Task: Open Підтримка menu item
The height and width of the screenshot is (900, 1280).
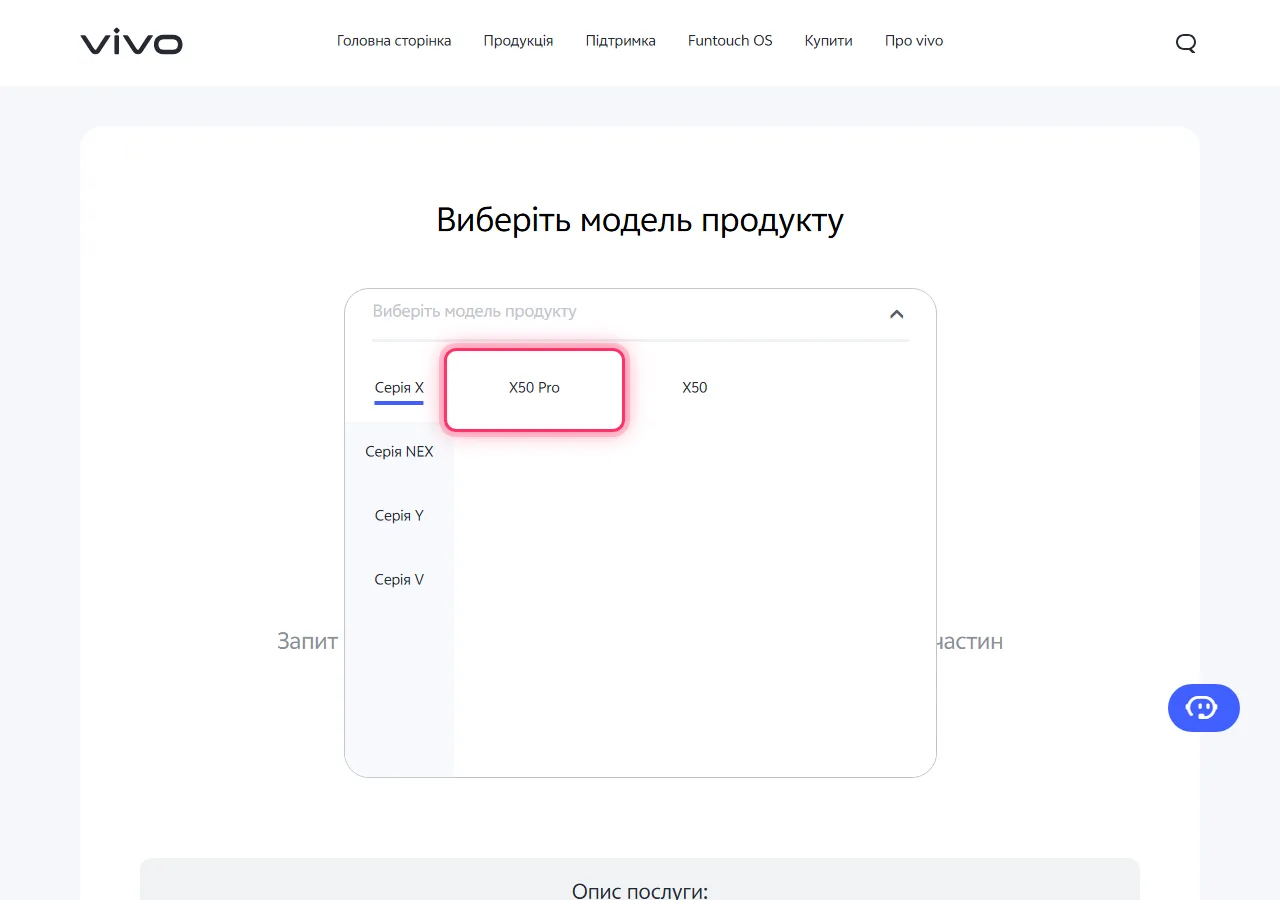Action: pos(621,41)
